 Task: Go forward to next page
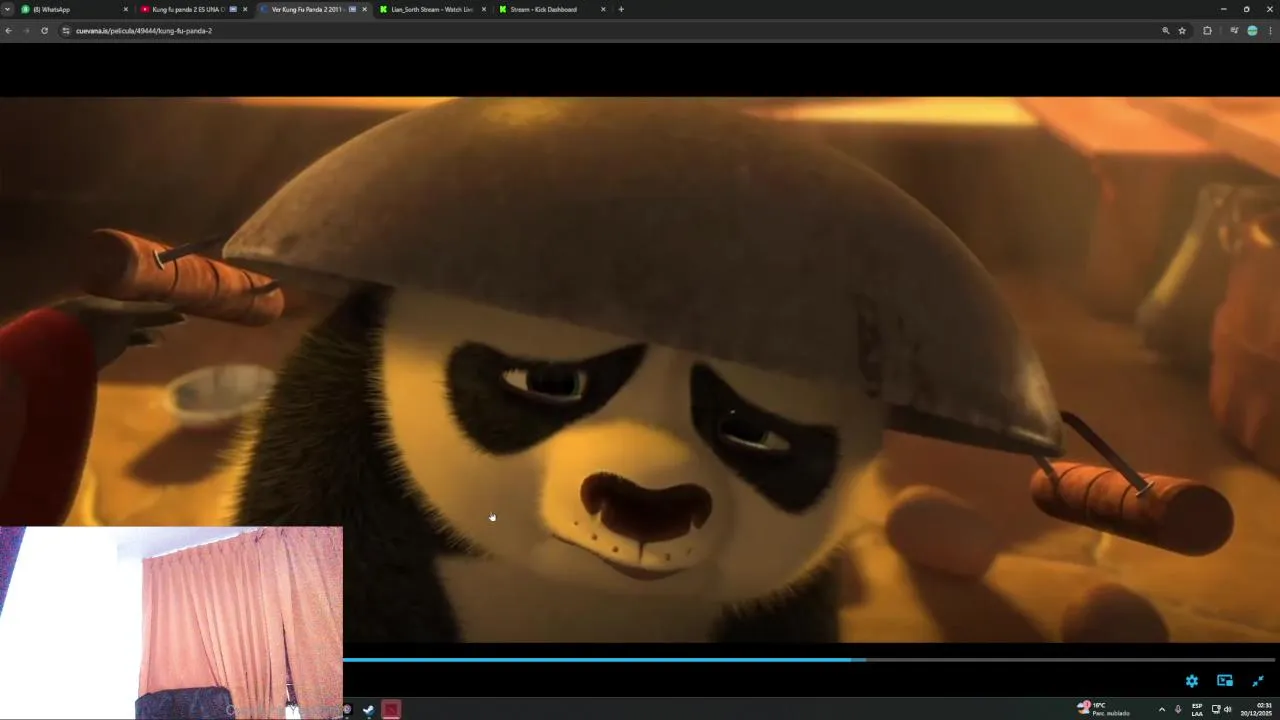[x=26, y=31]
